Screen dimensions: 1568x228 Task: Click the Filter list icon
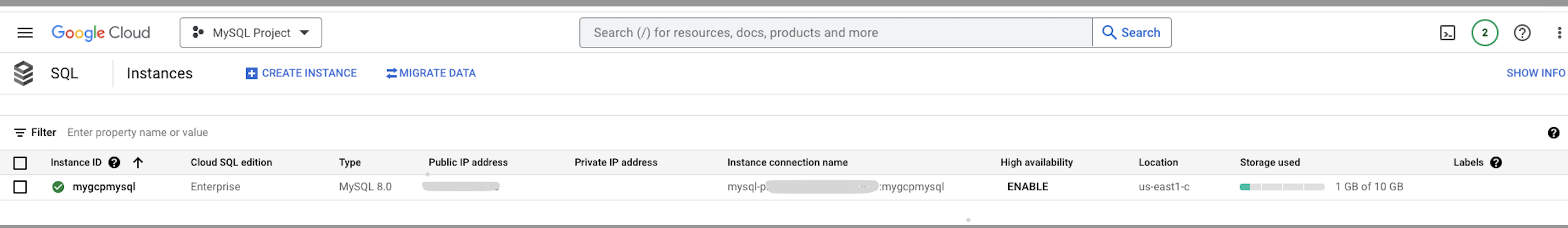pyautogui.click(x=20, y=133)
